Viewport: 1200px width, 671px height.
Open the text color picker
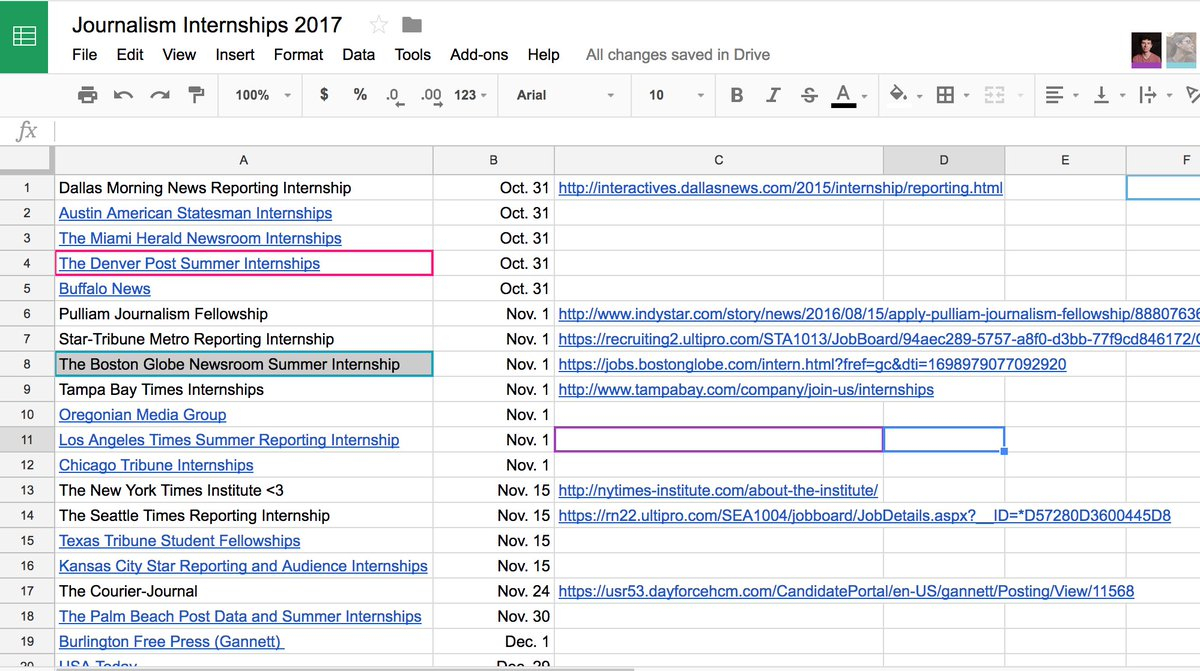pyautogui.click(x=849, y=95)
